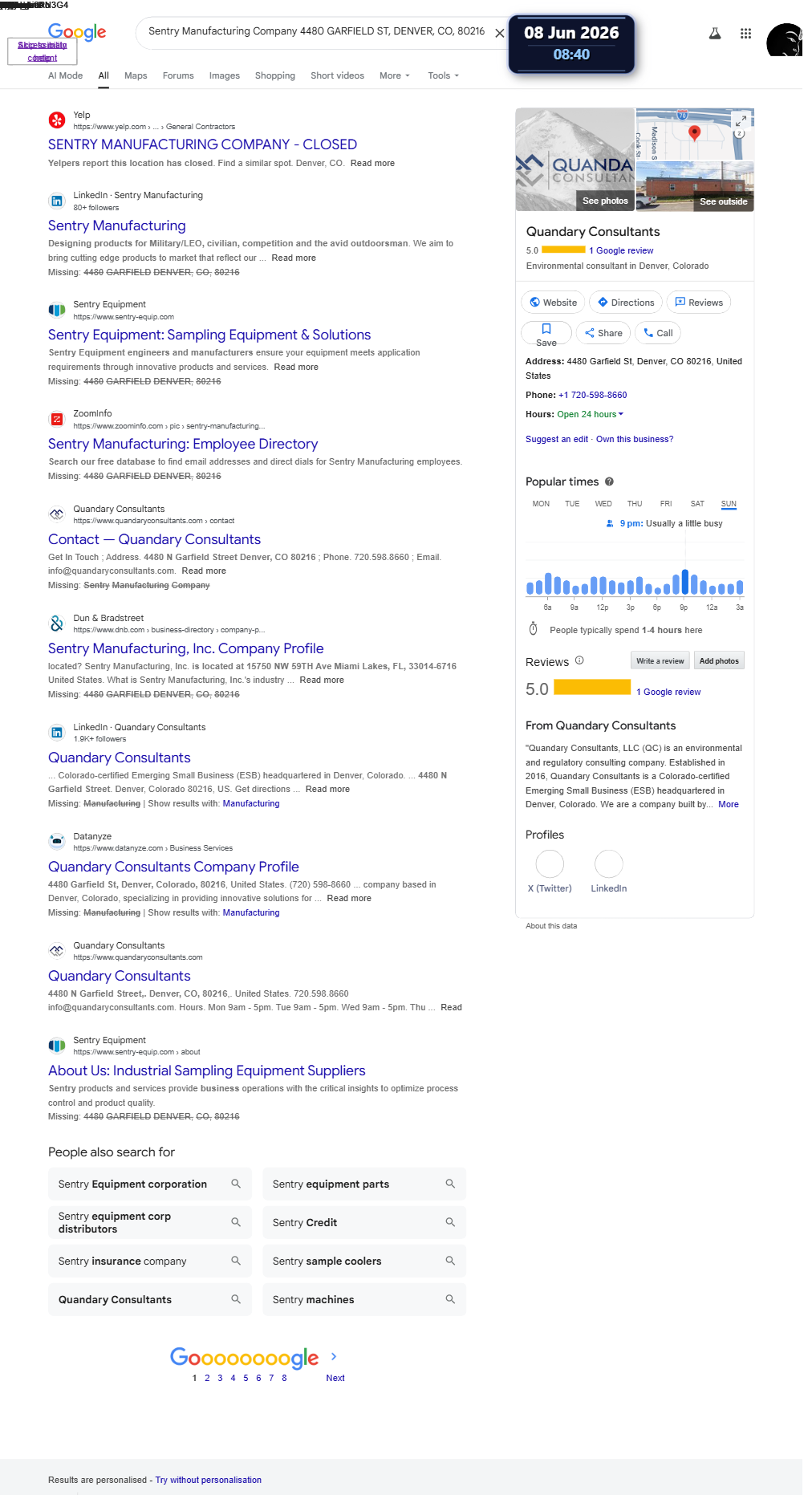The height and width of the screenshot is (1495, 812).
Task: Open the Website button for Quandary Consultants
Action: coord(553,303)
